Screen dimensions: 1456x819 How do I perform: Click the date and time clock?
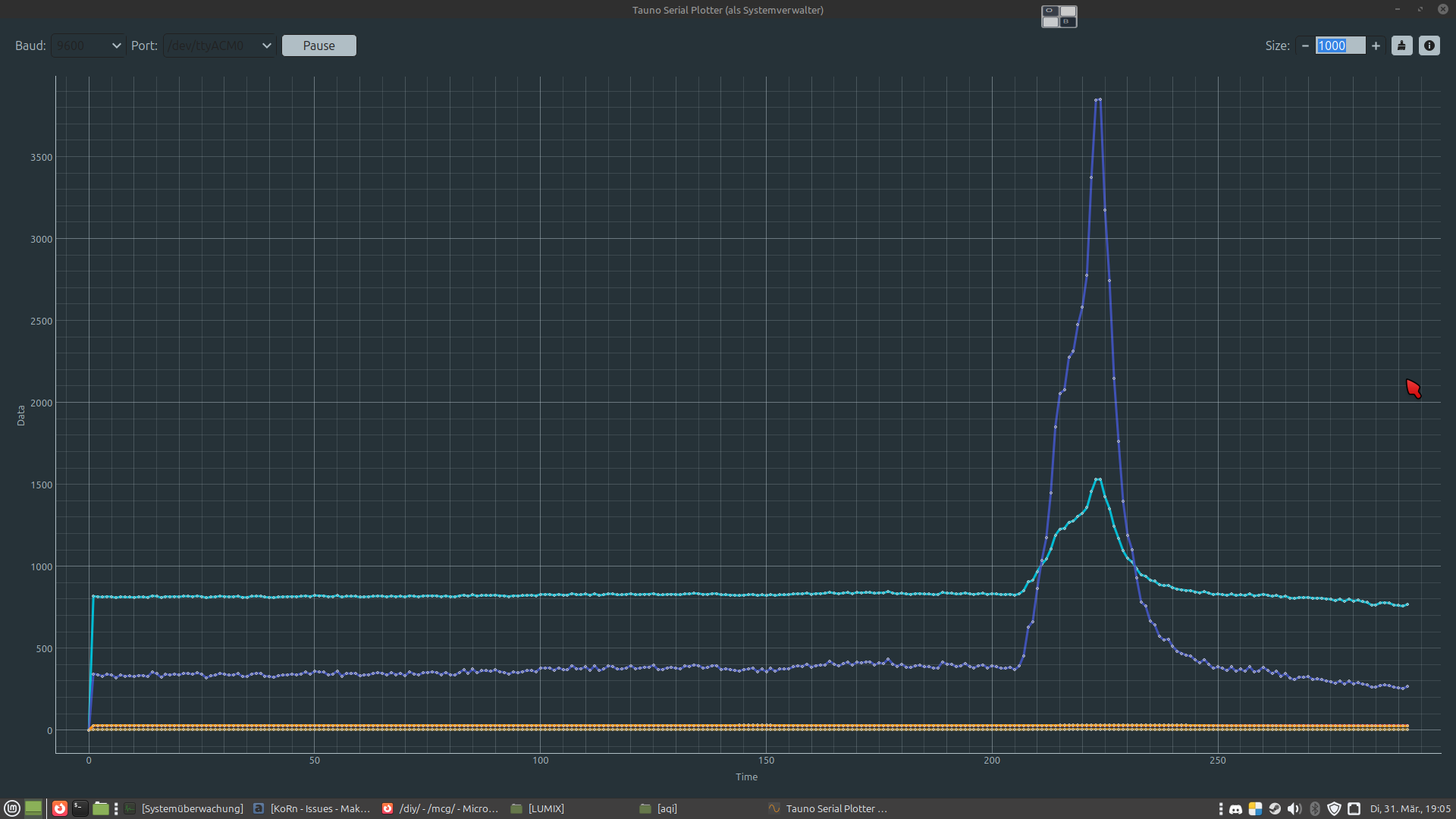coord(1410,809)
